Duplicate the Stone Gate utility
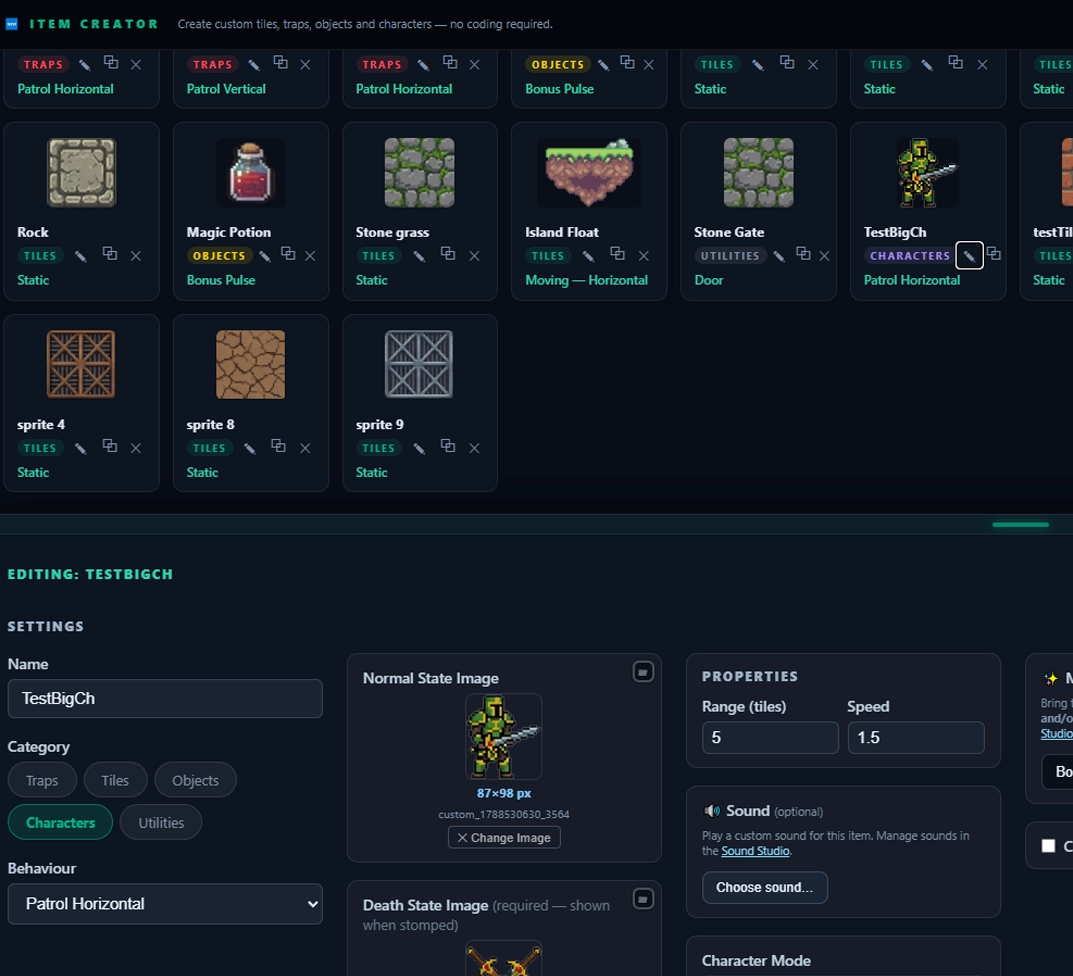 click(803, 254)
